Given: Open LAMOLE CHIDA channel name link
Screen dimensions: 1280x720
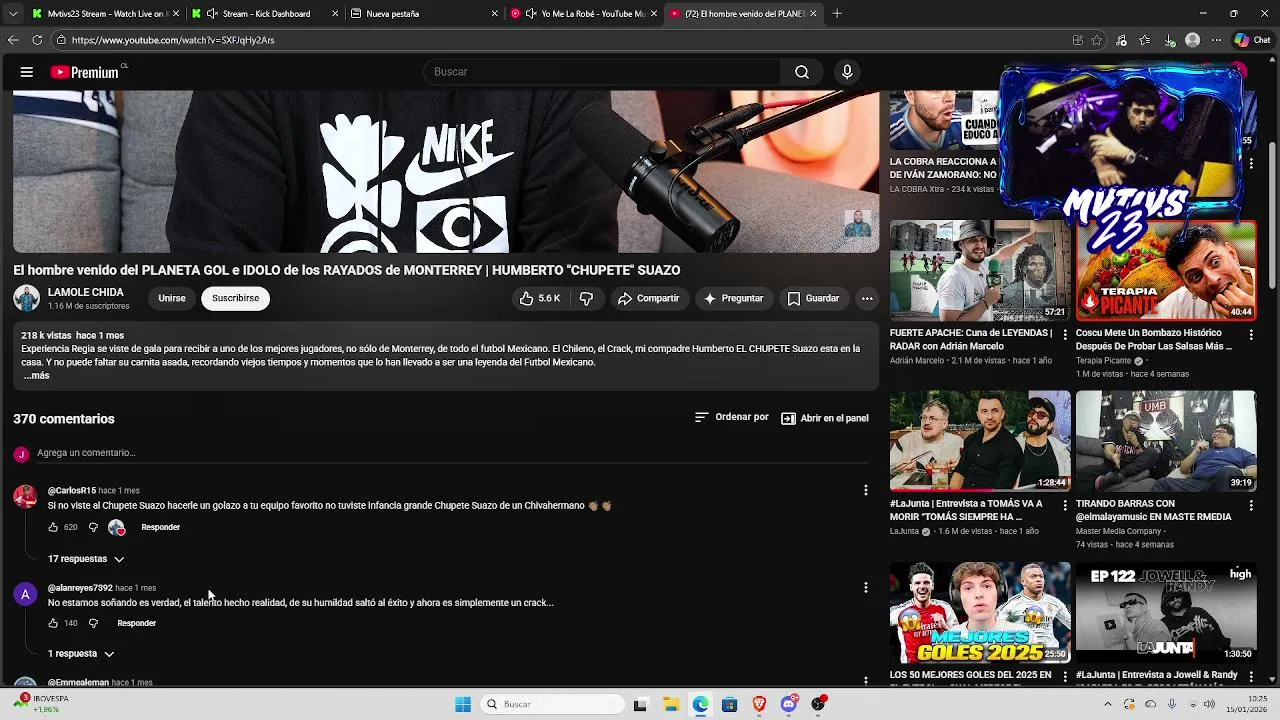Looking at the screenshot, I should [x=86, y=292].
